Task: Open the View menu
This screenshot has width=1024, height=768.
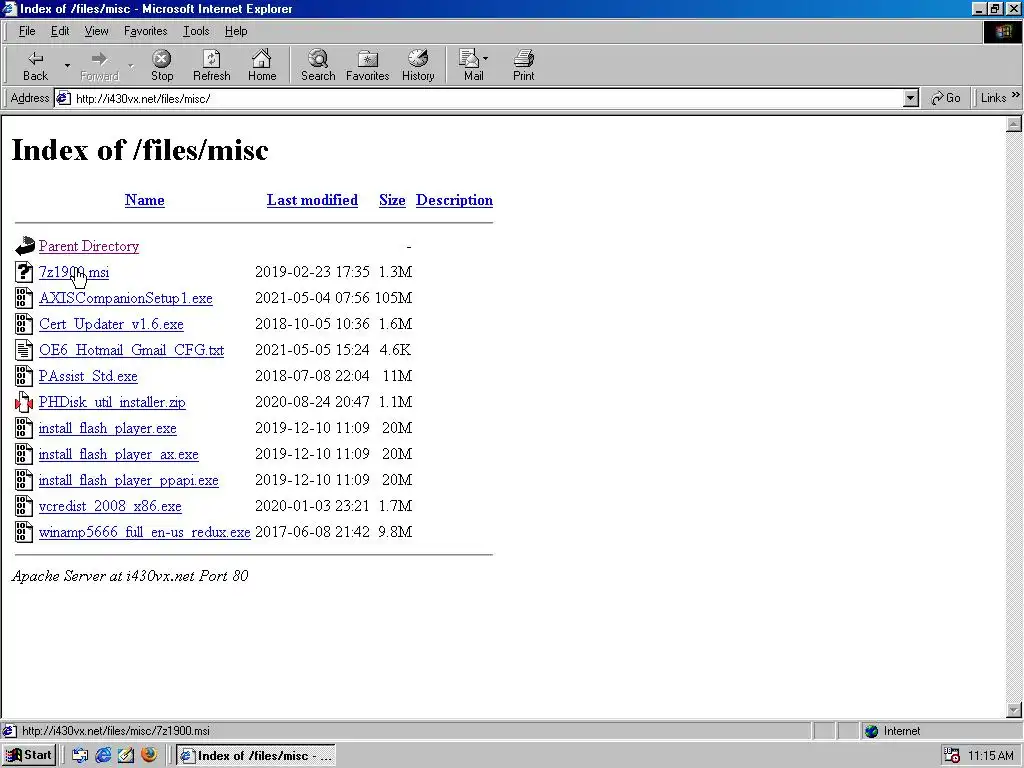Action: (96, 31)
